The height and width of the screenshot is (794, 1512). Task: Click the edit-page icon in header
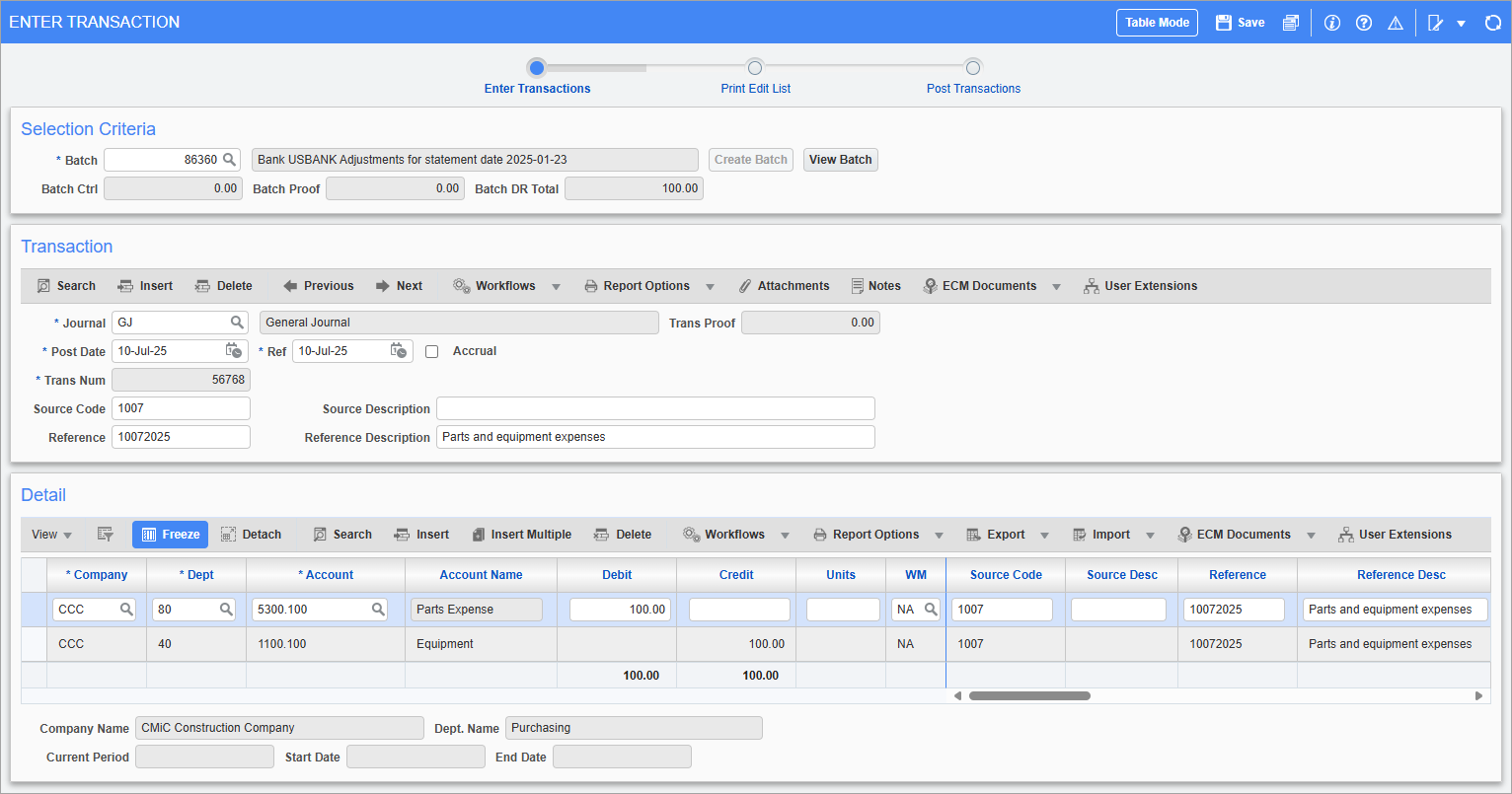[1436, 23]
